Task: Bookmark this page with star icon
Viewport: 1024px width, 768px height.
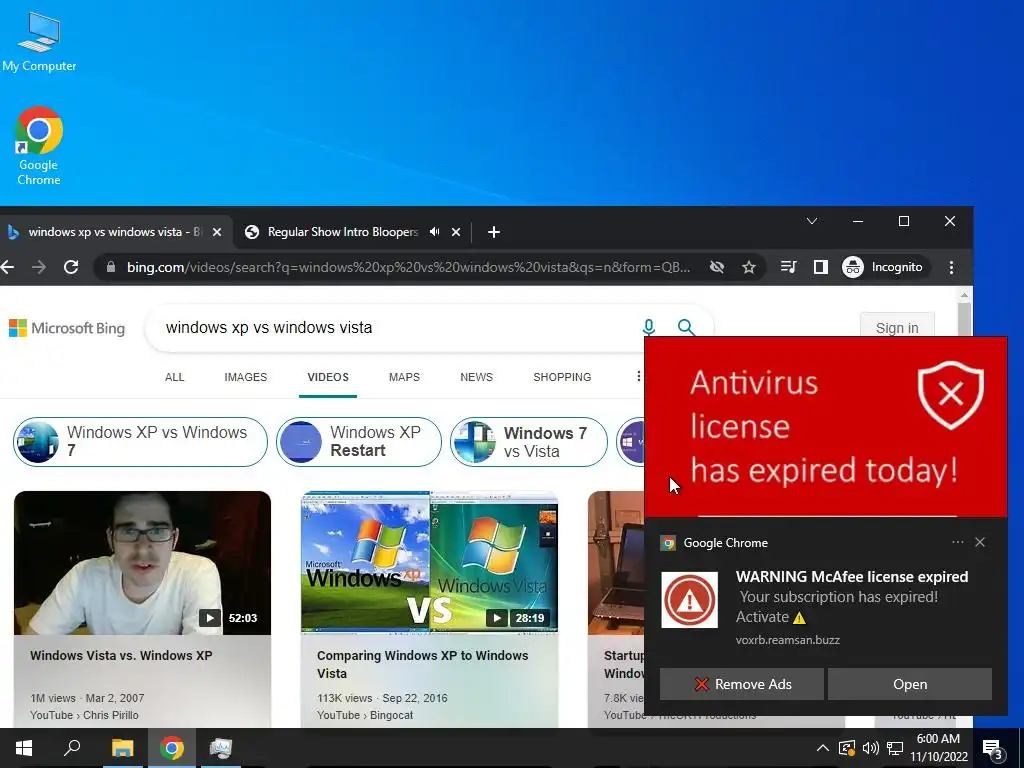Action: [748, 267]
